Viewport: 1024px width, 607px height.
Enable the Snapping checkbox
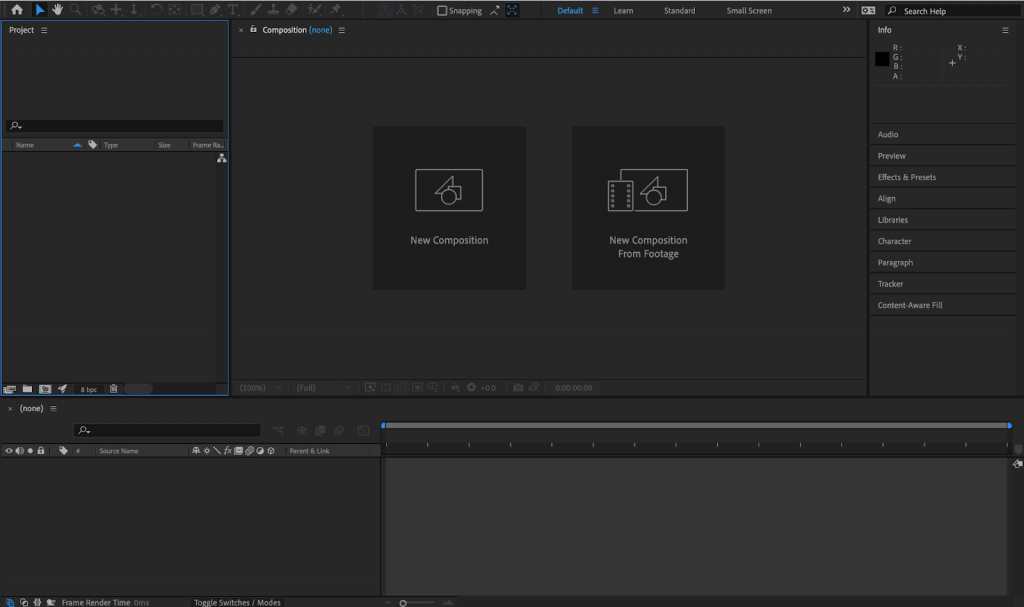(x=443, y=11)
